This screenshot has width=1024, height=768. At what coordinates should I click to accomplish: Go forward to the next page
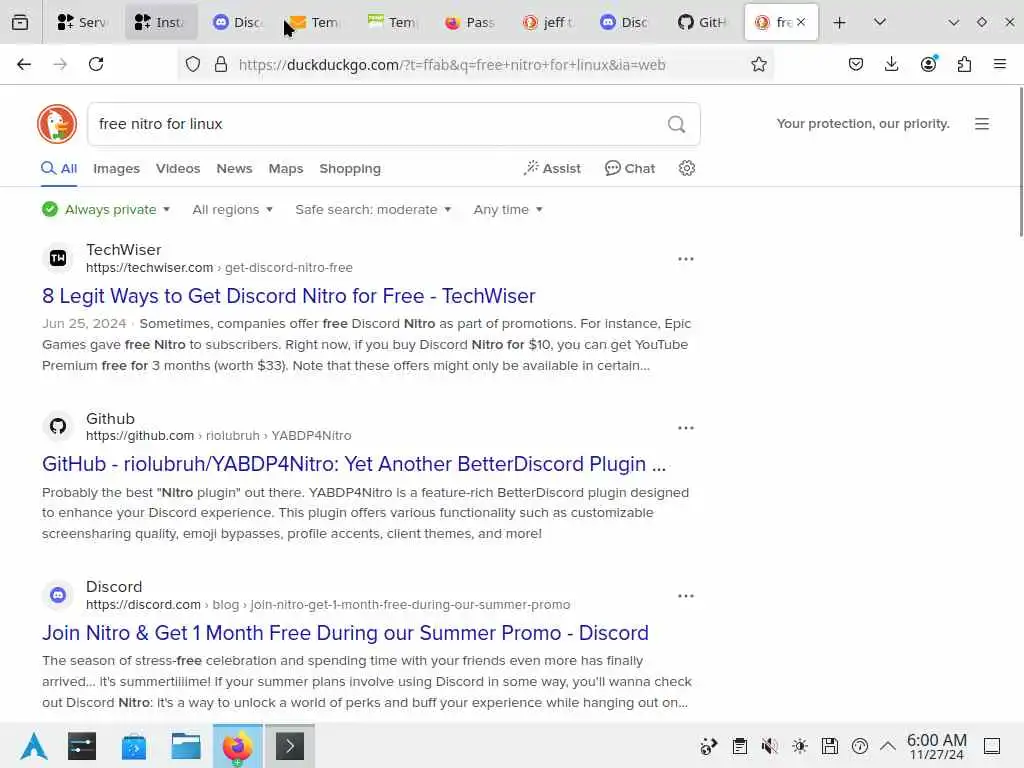(60, 64)
